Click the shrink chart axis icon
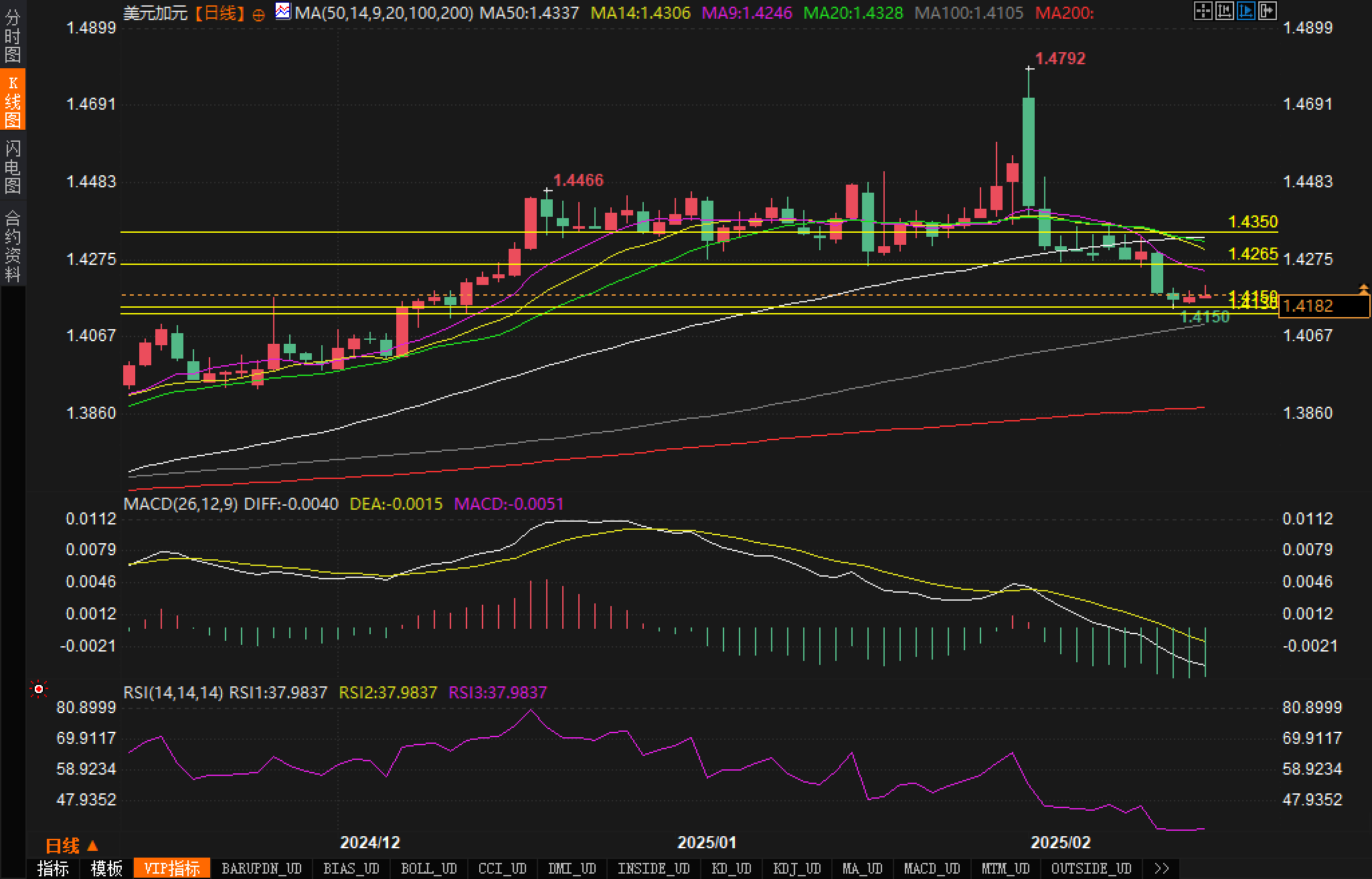Image resolution: width=1372 pixels, height=879 pixels. 1224,11
